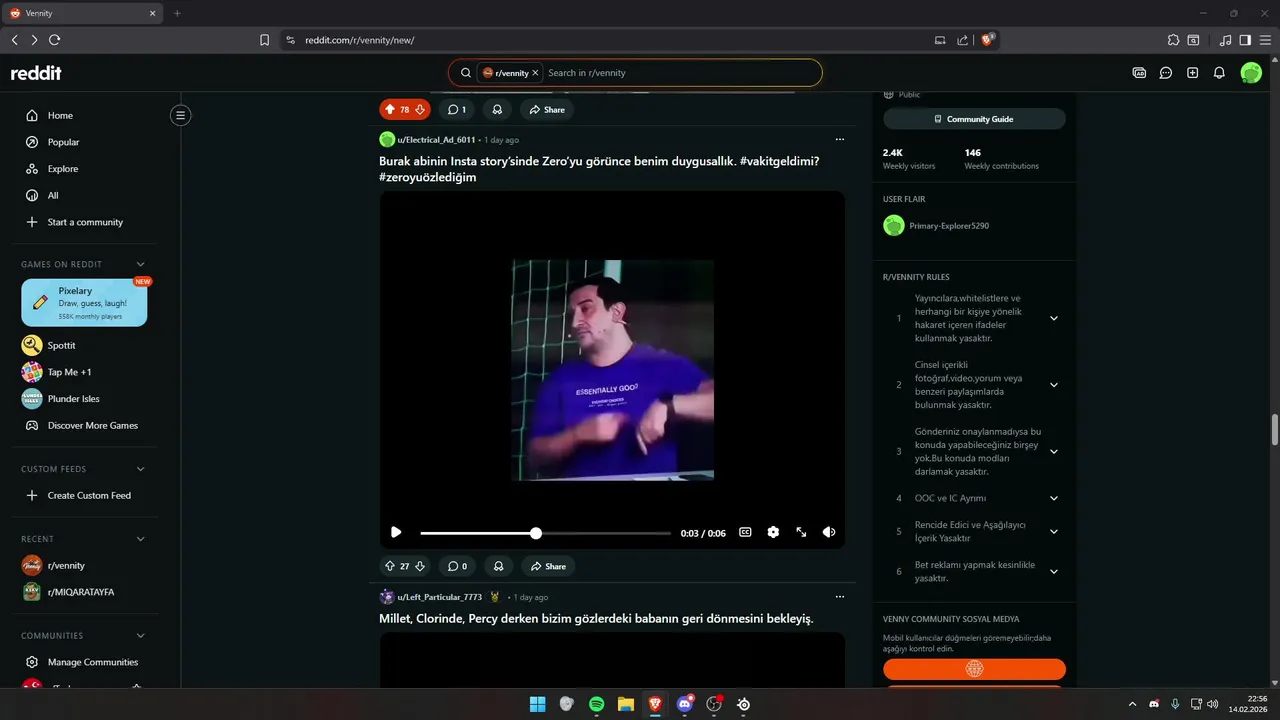The width and height of the screenshot is (1280, 720).
Task: Open the Reddit home logo
Action: click(36, 73)
